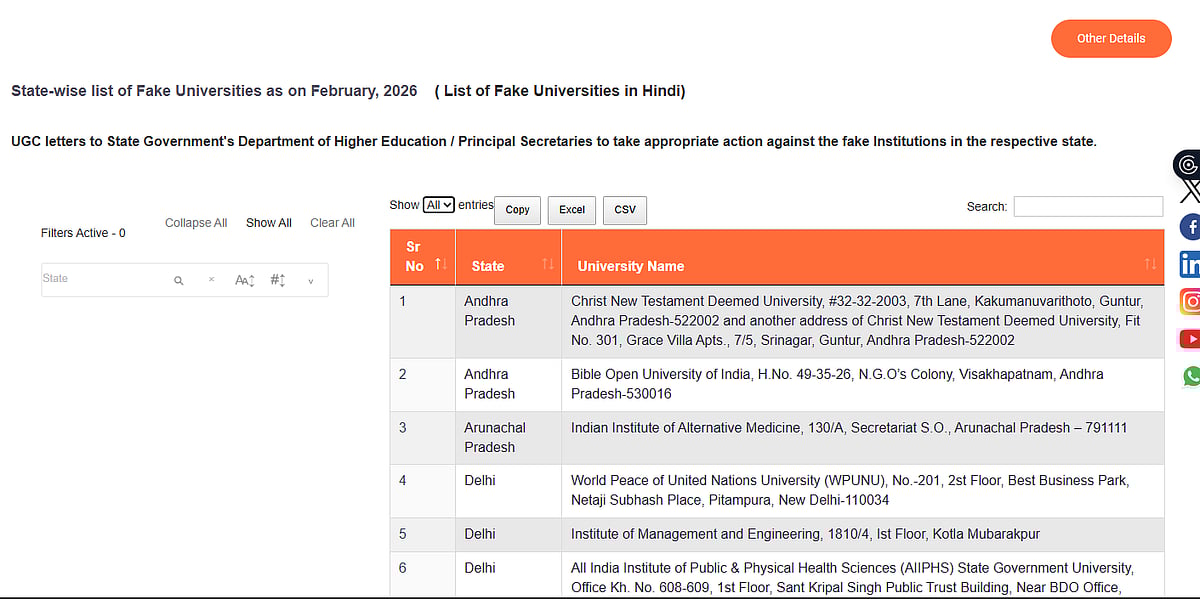Image resolution: width=1200 pixels, height=599 pixels.
Task: Click the magnifier icon in the State filter
Action: click(179, 280)
